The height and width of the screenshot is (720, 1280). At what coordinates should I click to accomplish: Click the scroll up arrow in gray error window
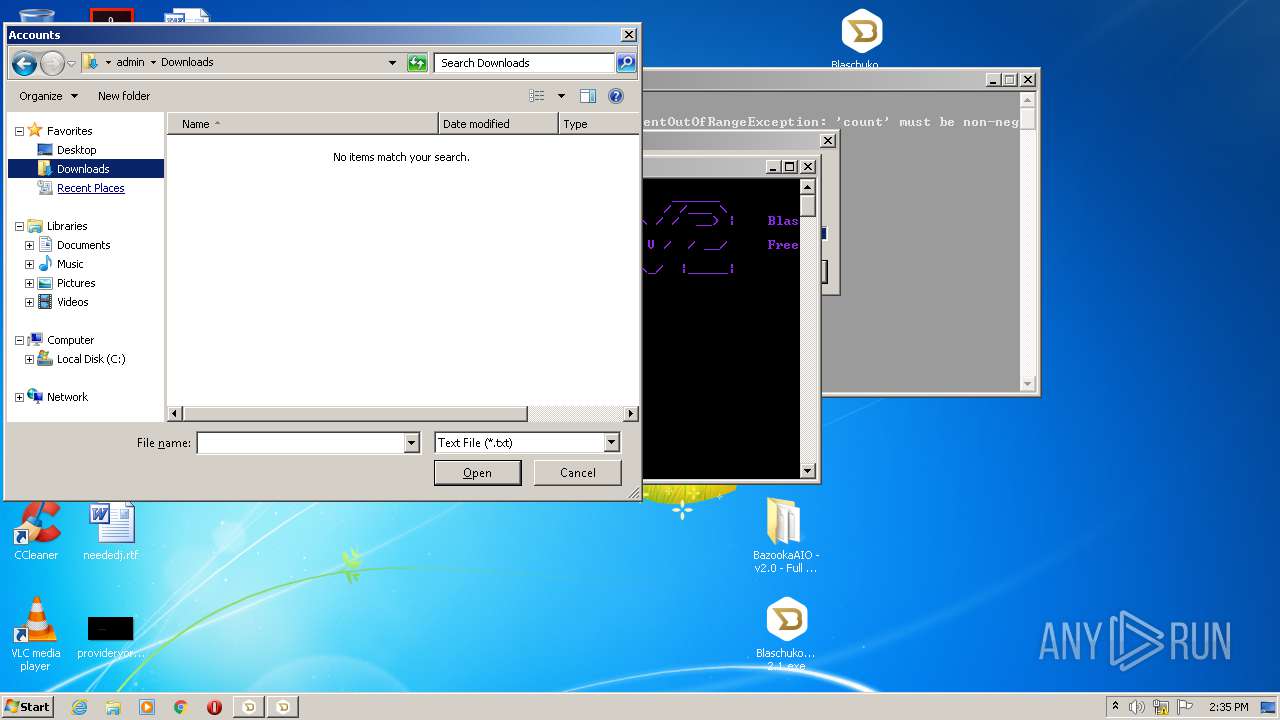click(1027, 100)
